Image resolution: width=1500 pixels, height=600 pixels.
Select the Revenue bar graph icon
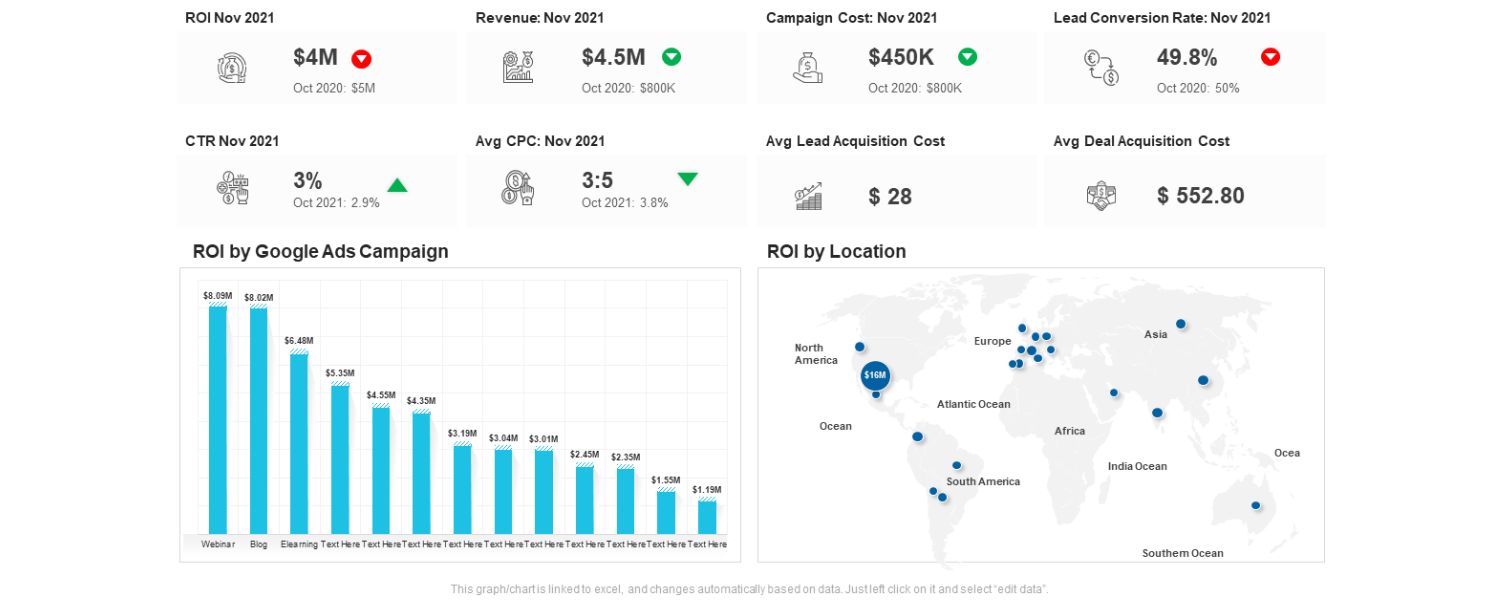coord(519,67)
